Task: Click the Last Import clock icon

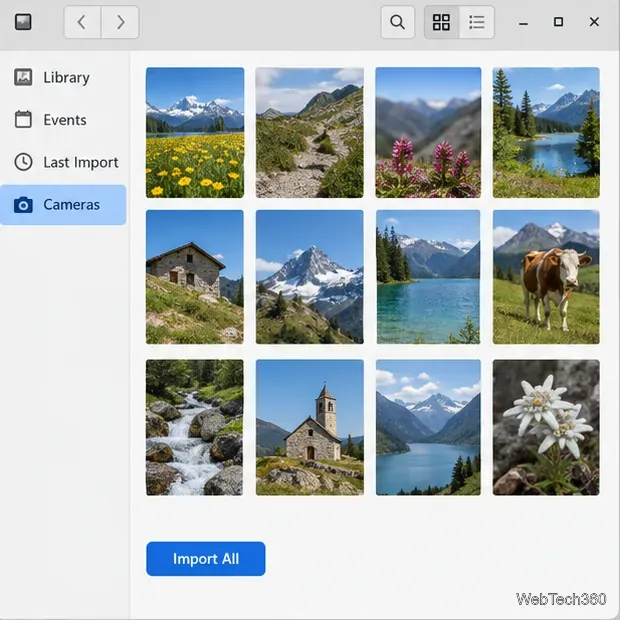Action: click(x=23, y=162)
